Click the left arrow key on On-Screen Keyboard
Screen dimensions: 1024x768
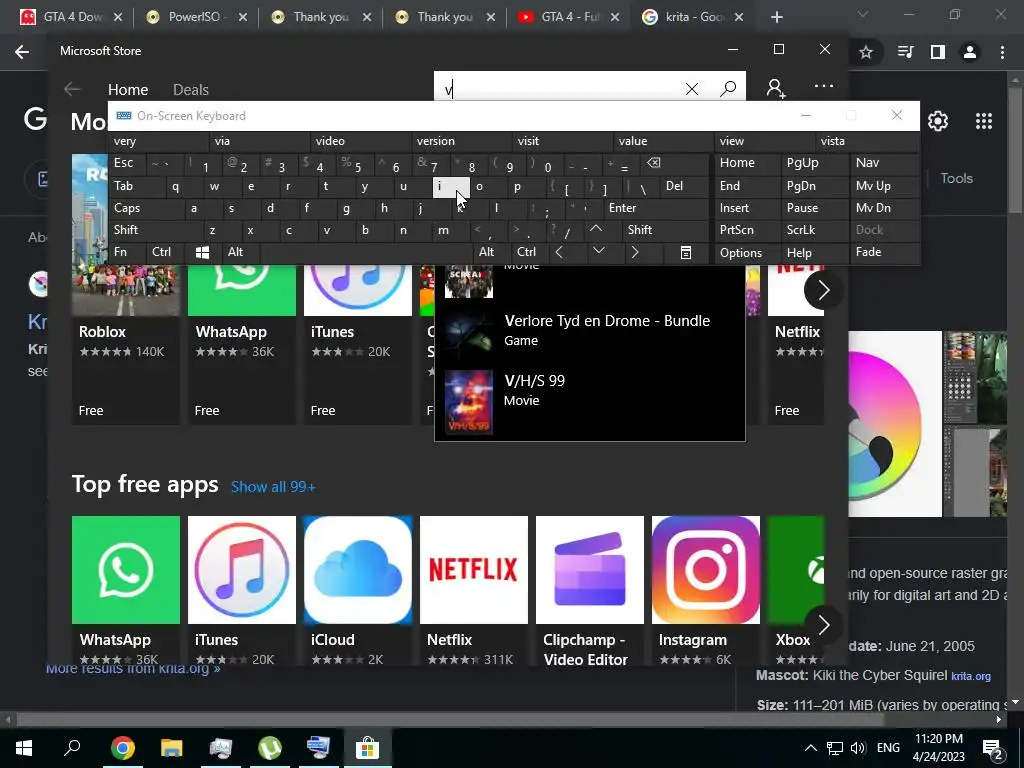click(559, 252)
